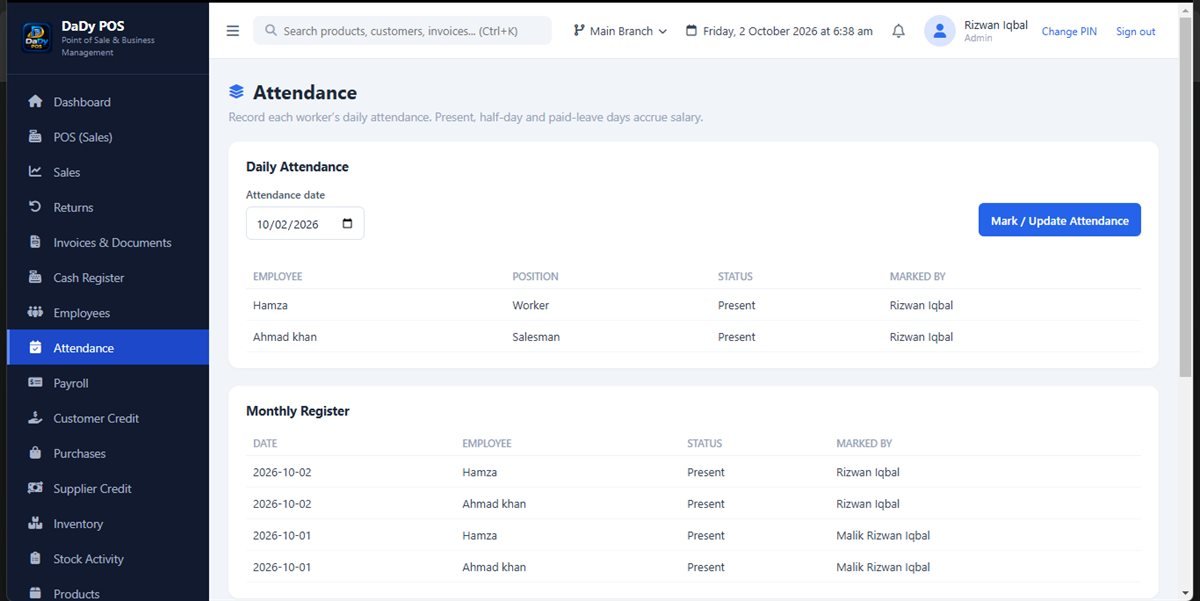Open Customer Credit in the sidebar
1200x601 pixels.
(x=108, y=418)
